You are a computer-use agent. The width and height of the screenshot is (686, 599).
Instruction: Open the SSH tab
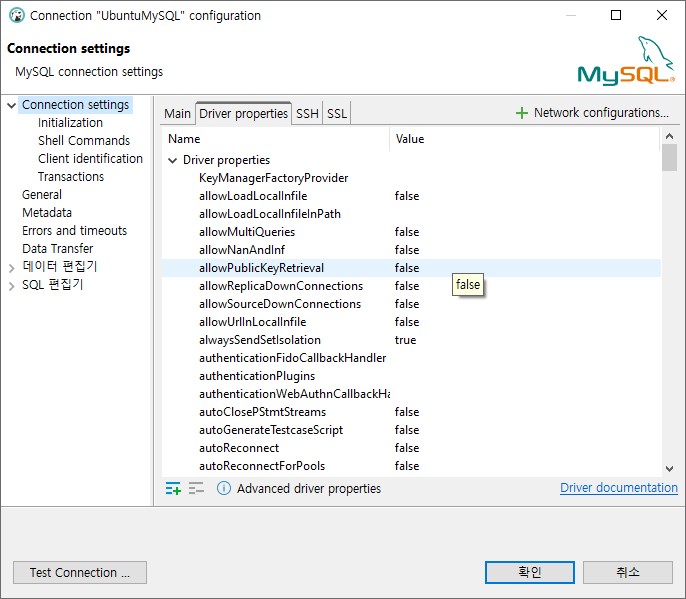pyautogui.click(x=307, y=114)
